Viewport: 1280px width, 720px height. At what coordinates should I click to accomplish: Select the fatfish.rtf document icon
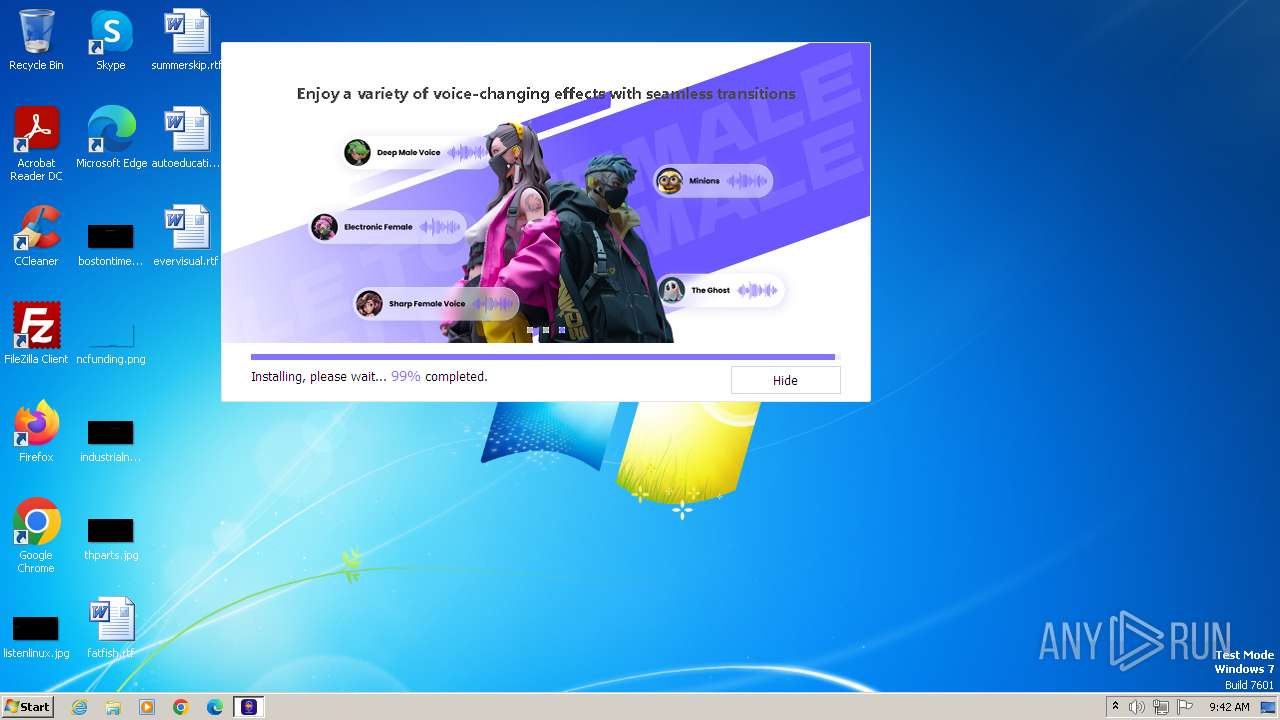pos(111,628)
